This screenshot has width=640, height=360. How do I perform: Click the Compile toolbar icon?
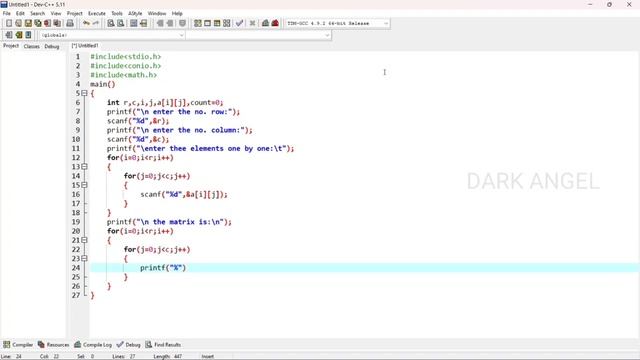[198, 23]
